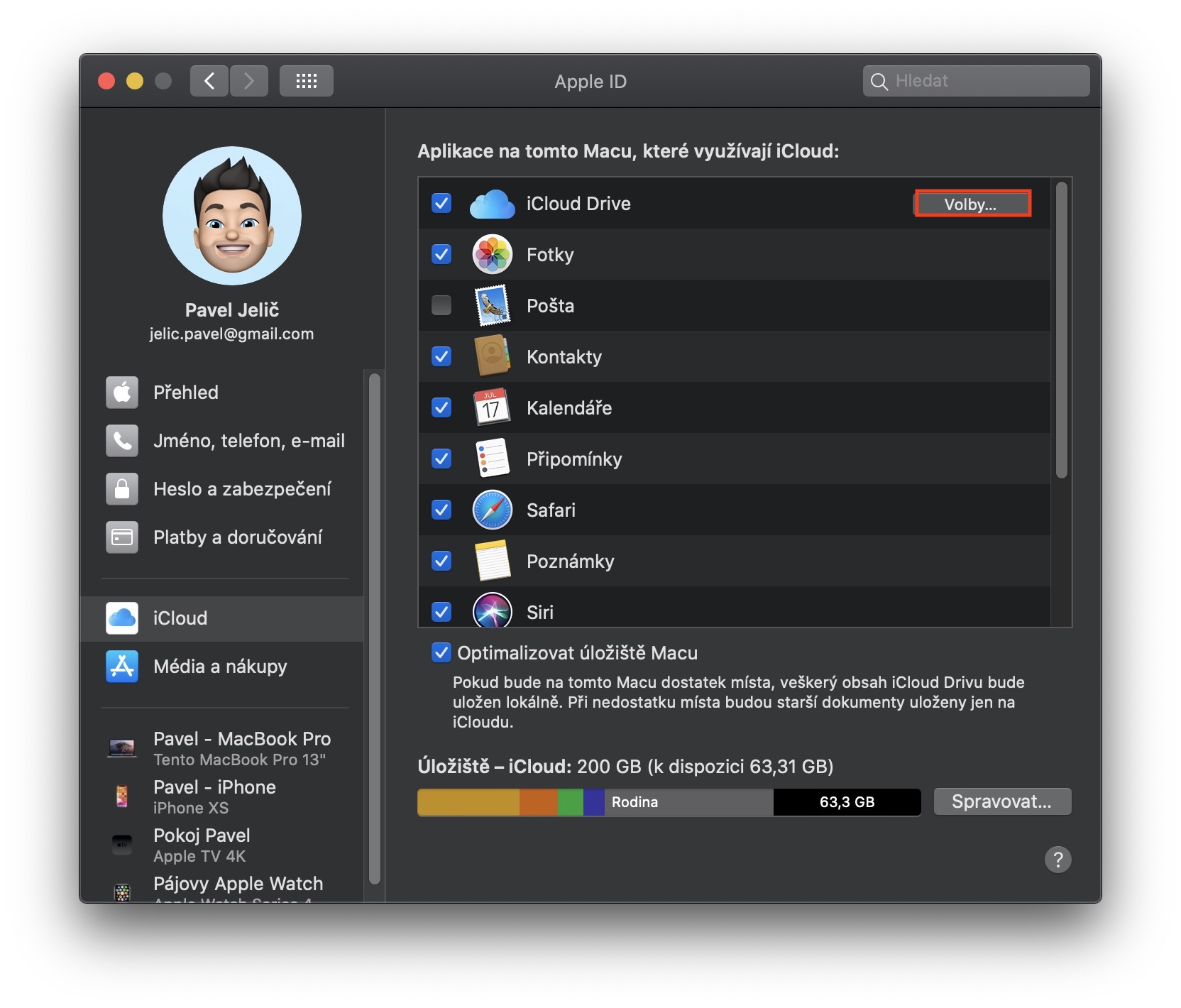Click the magnifying glass search icon

[x=879, y=82]
